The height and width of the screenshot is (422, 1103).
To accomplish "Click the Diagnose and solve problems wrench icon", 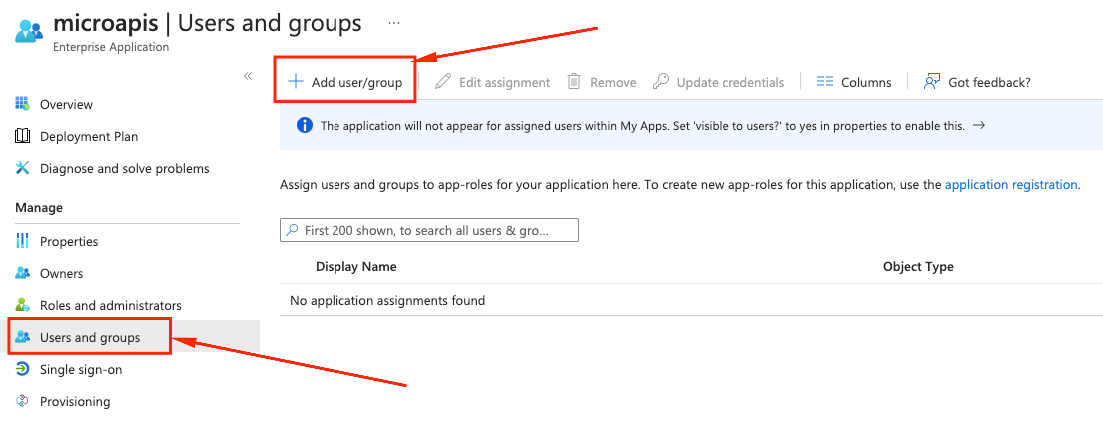I will click(x=23, y=168).
